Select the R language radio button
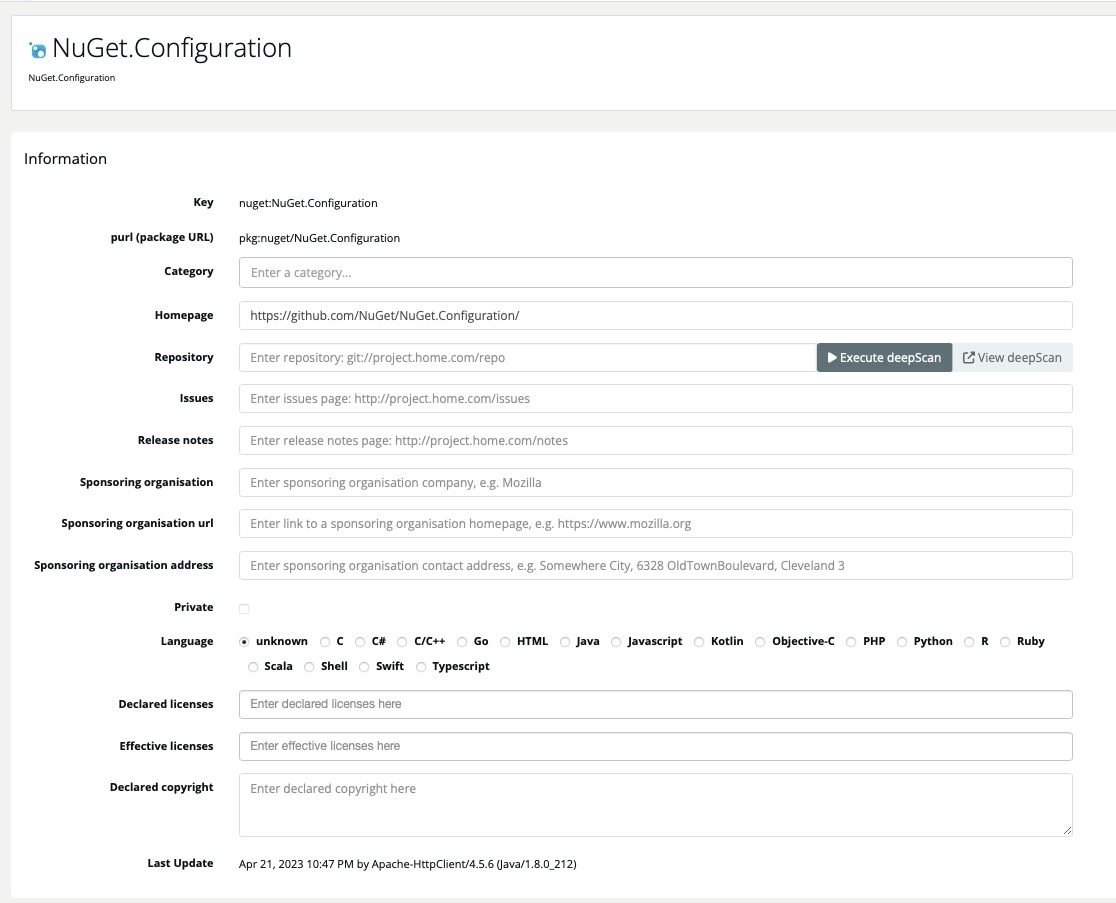Viewport: 1116px width, 903px height. click(969, 642)
